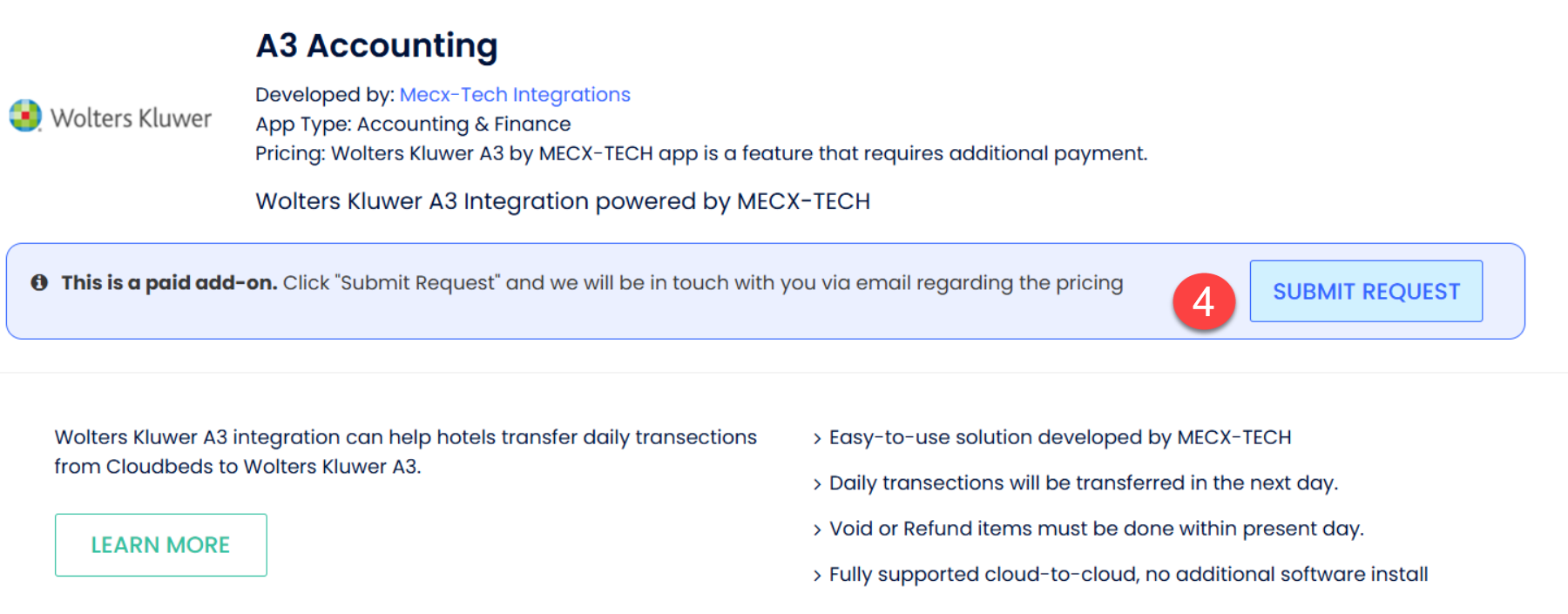Click the paragraph about transferring daily transactions
This screenshot has width=1568, height=614.
[405, 451]
